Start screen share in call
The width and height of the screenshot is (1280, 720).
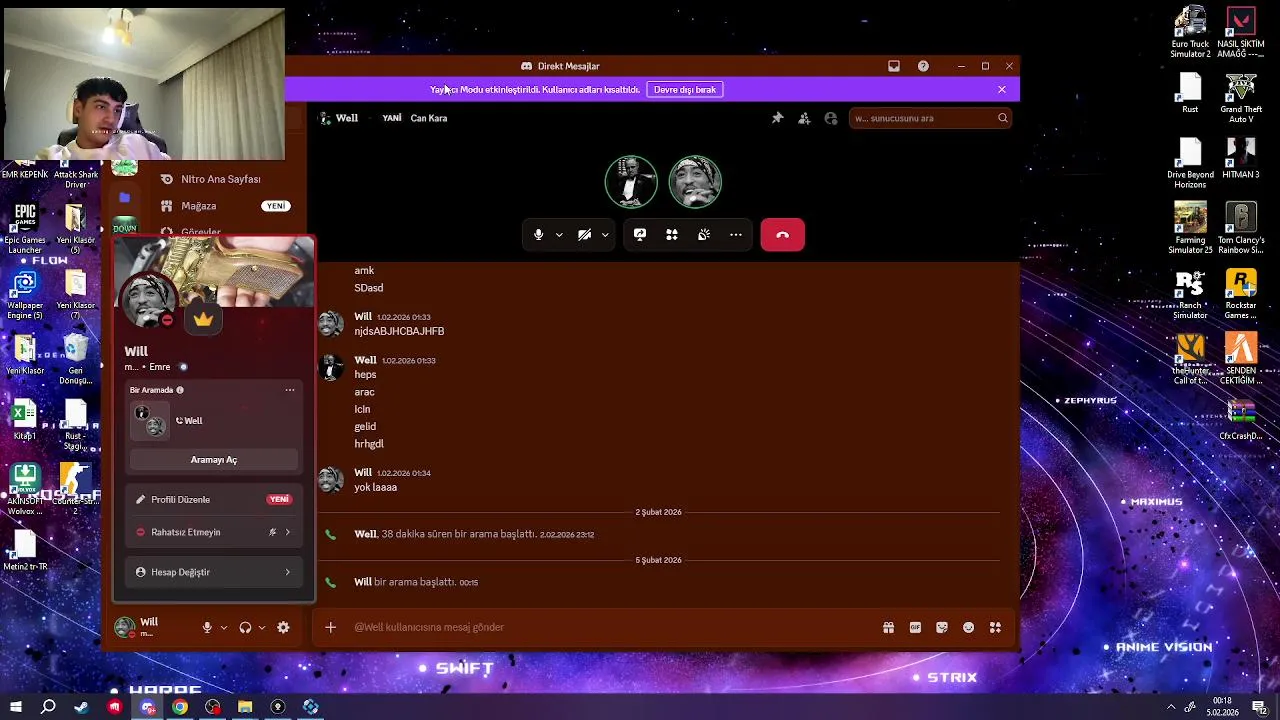point(640,235)
